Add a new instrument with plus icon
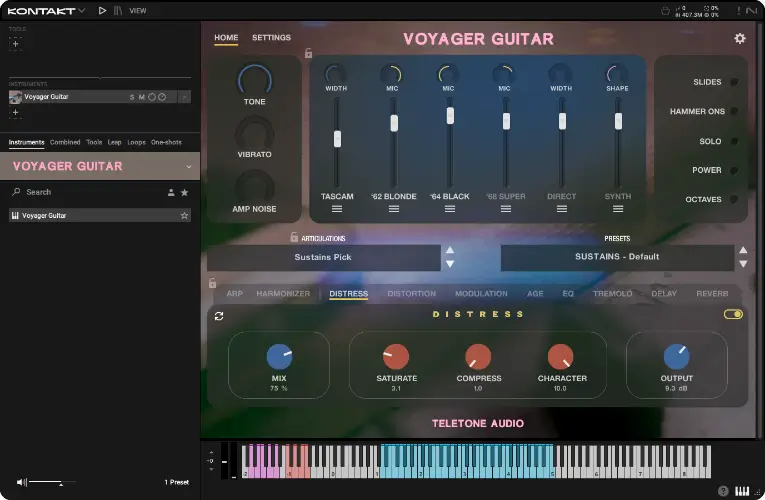Image resolution: width=765 pixels, height=500 pixels. (x=16, y=113)
